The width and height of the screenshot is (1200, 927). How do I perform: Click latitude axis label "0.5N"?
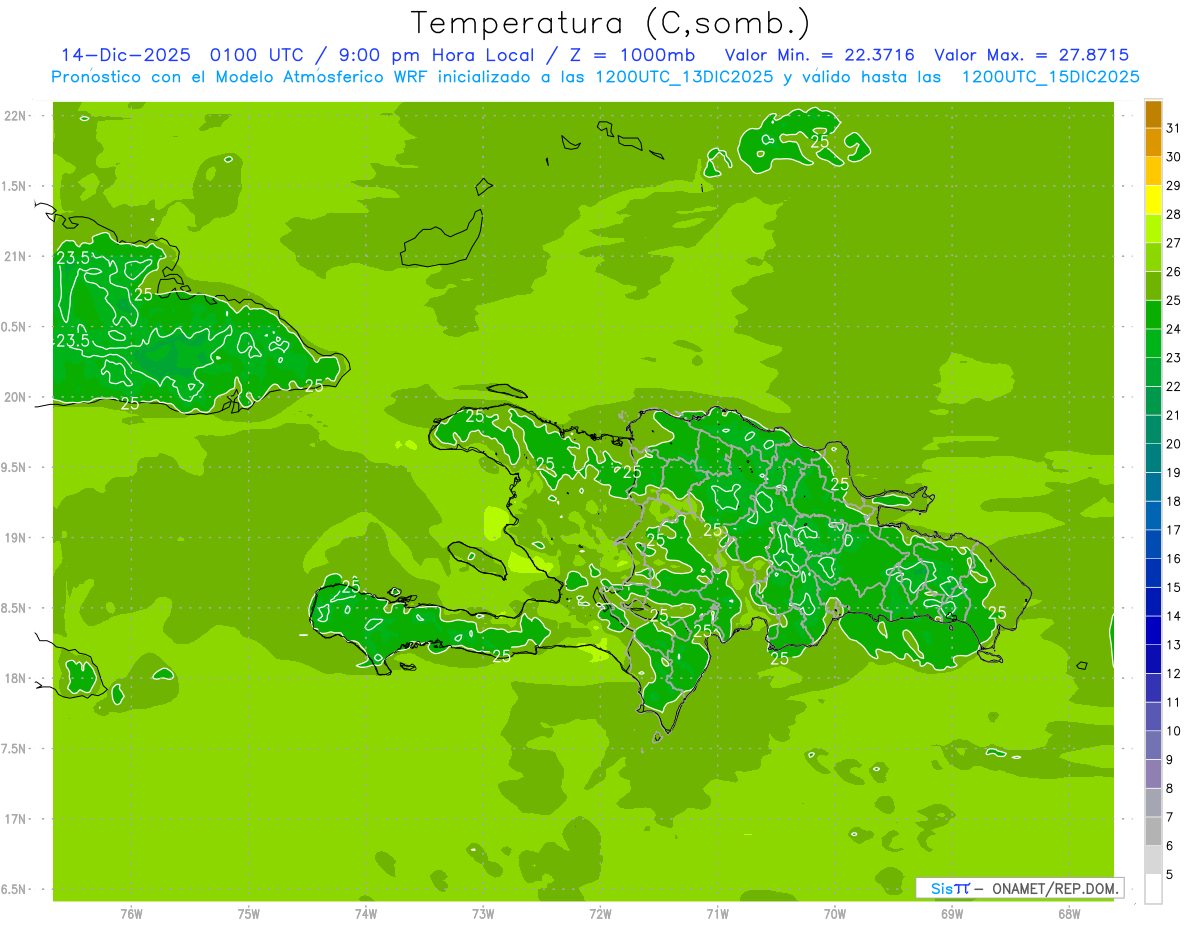pyautogui.click(x=15, y=327)
